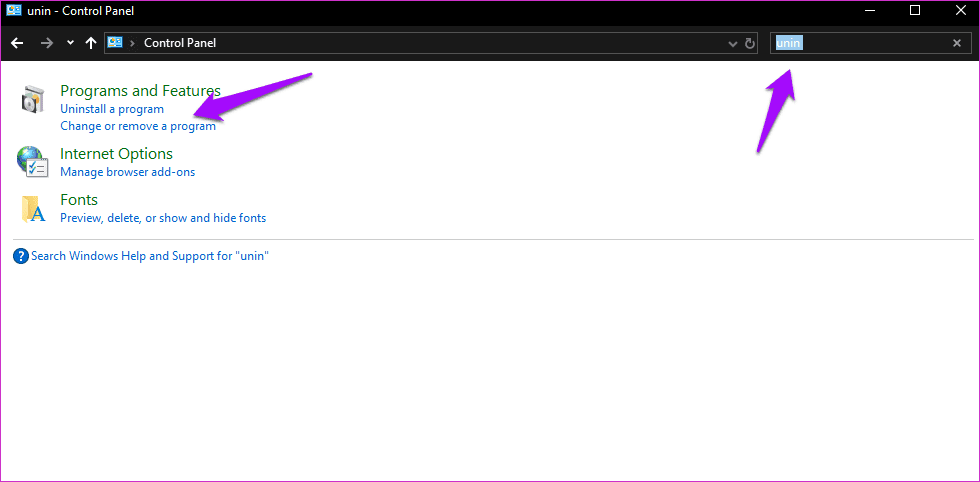Click the chevron before Control Panel breadcrumb
The height and width of the screenshot is (482, 980).
coord(132,43)
